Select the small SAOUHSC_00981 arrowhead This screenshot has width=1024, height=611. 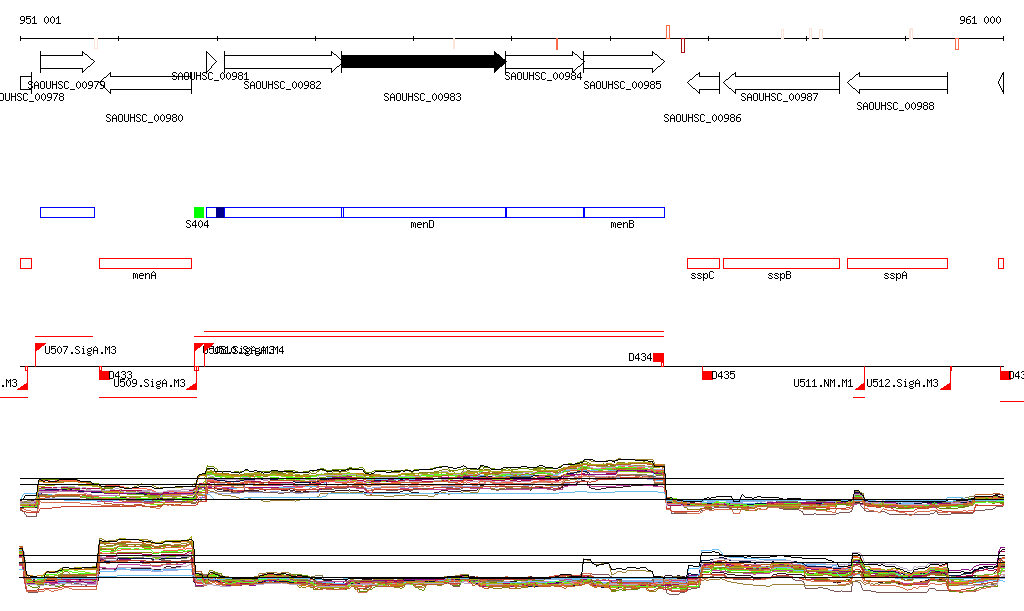[211, 62]
